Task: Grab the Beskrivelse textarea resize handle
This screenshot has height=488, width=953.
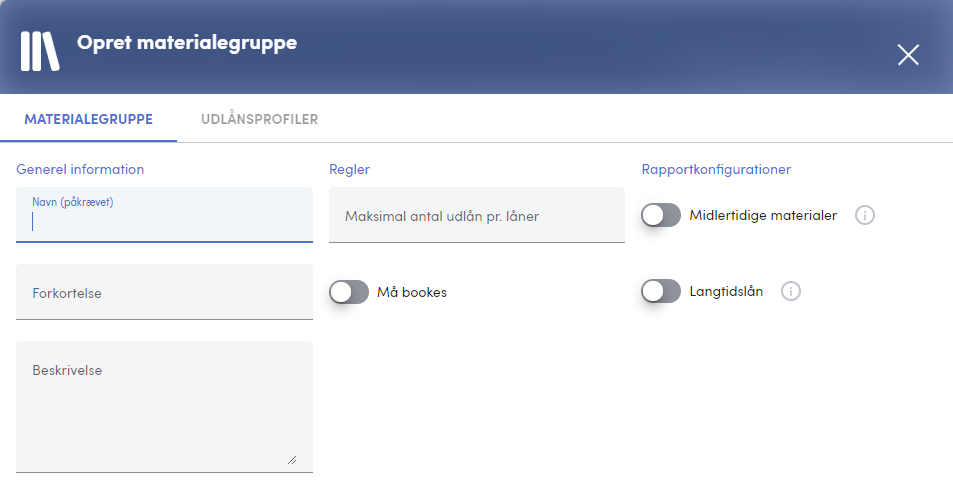Action: click(292, 460)
